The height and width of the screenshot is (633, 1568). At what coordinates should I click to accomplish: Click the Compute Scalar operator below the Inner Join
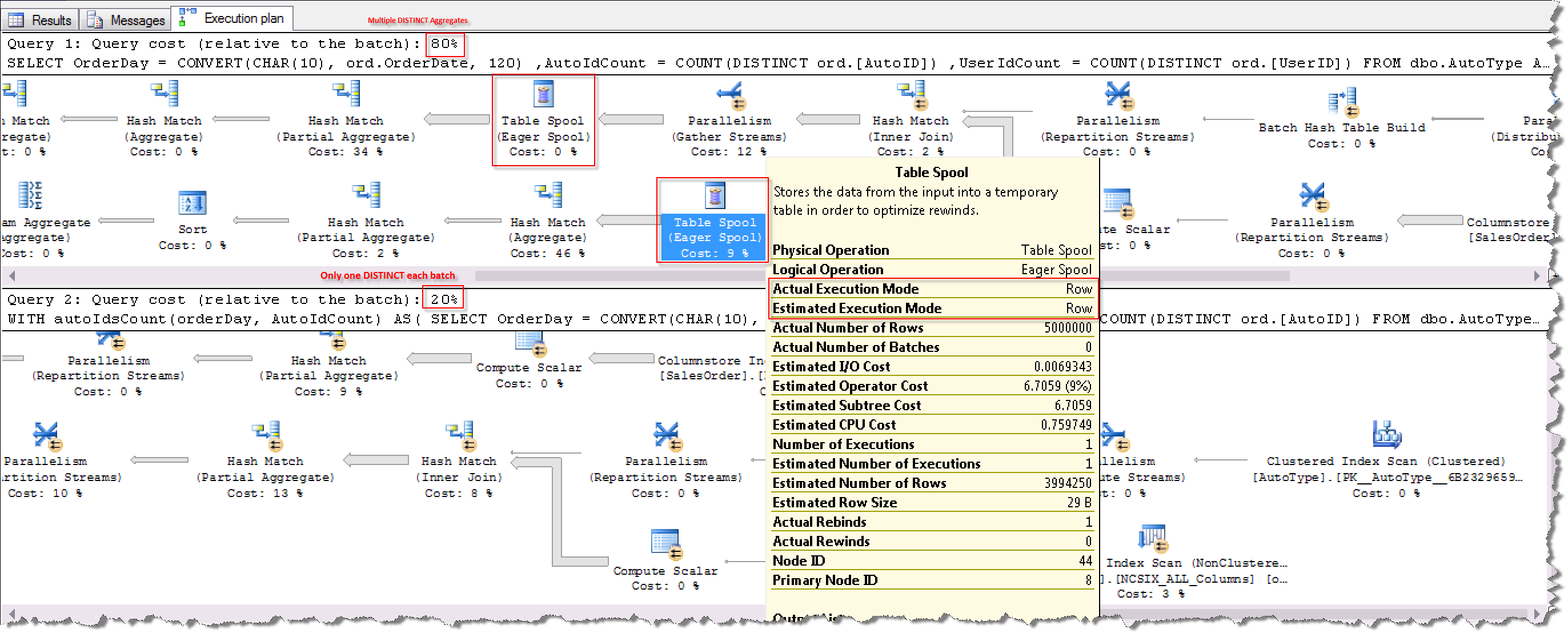[665, 561]
